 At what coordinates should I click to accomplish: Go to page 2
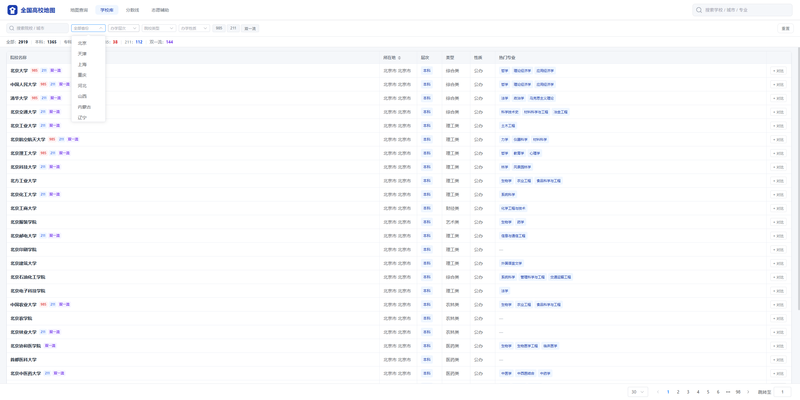pyautogui.click(x=678, y=392)
